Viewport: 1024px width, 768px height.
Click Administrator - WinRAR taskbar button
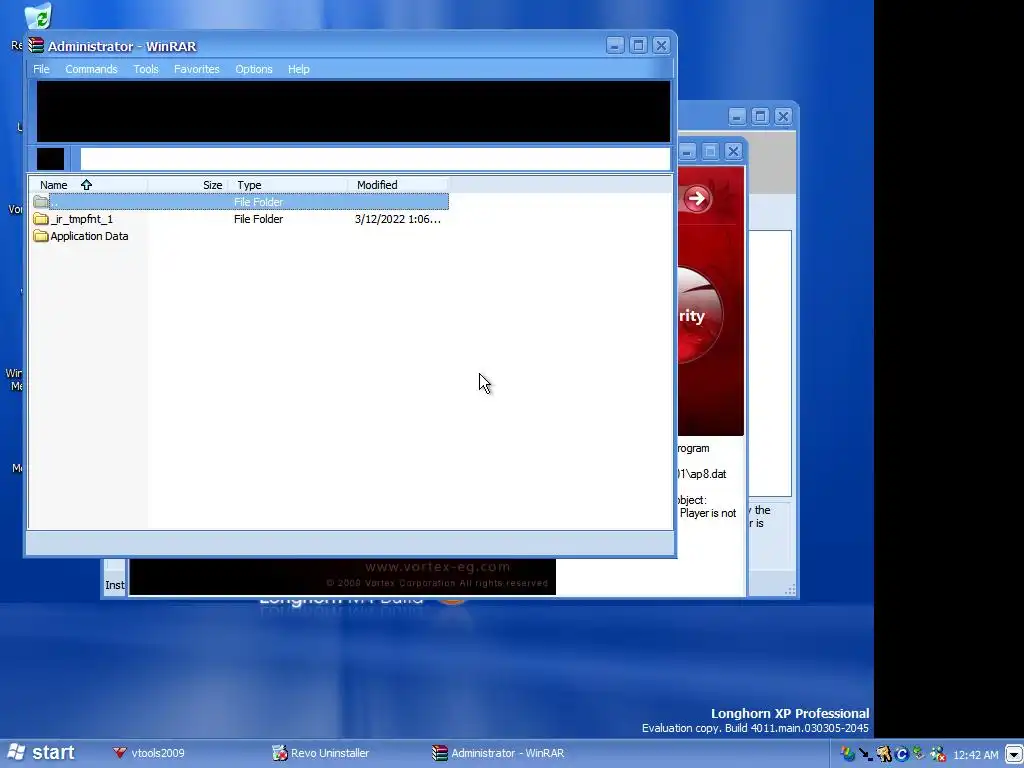click(x=498, y=753)
